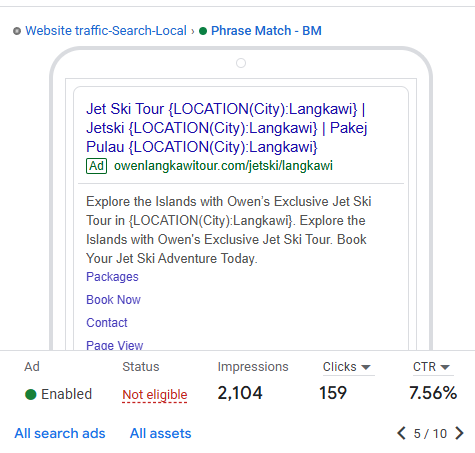The width and height of the screenshot is (475, 453).
Task: Click the Impressions column header
Action: pyautogui.click(x=253, y=367)
